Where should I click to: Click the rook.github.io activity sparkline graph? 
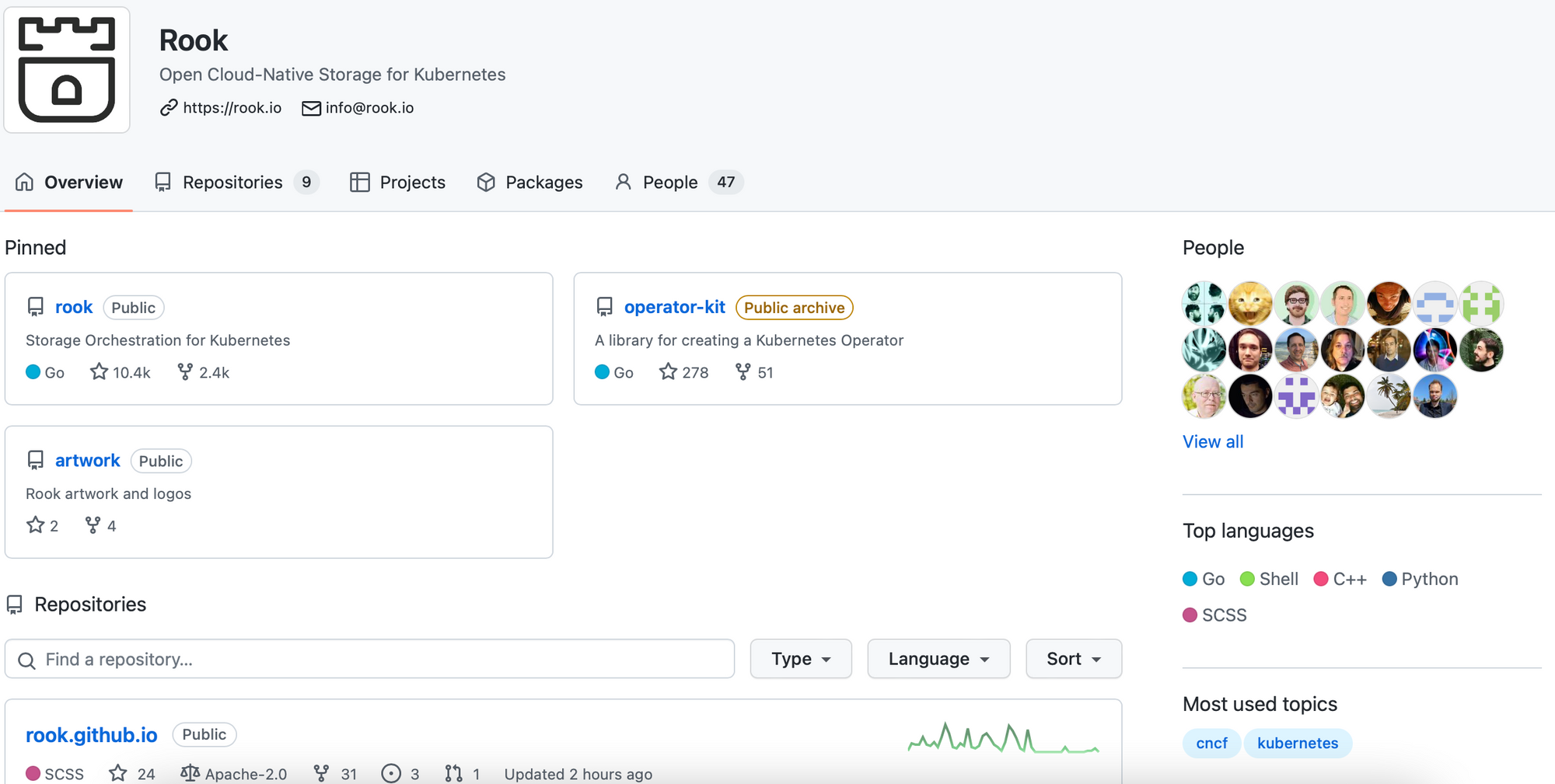pos(1004,737)
